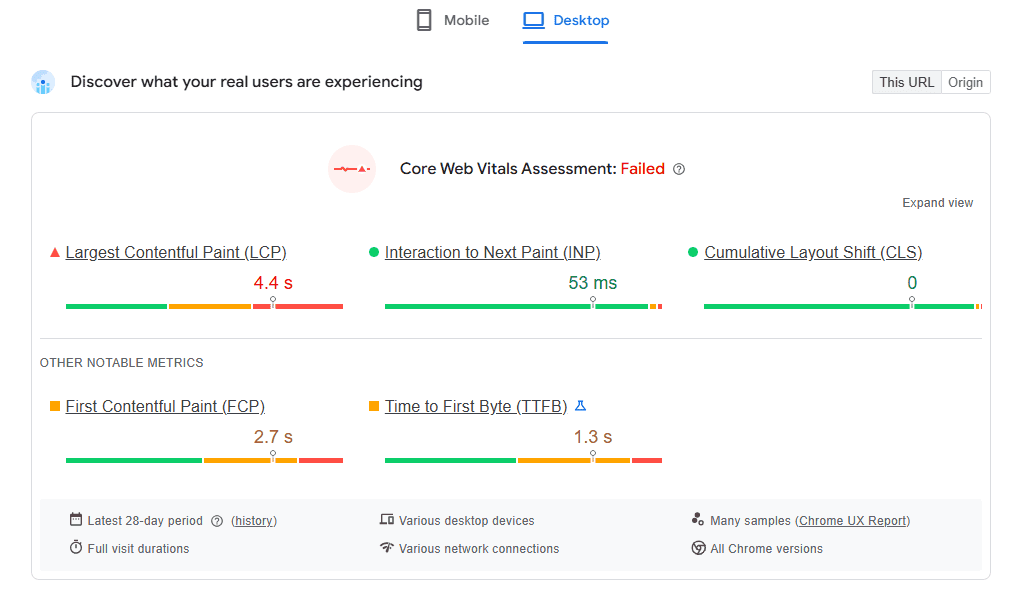Click the mobile phone icon

[x=424, y=20]
